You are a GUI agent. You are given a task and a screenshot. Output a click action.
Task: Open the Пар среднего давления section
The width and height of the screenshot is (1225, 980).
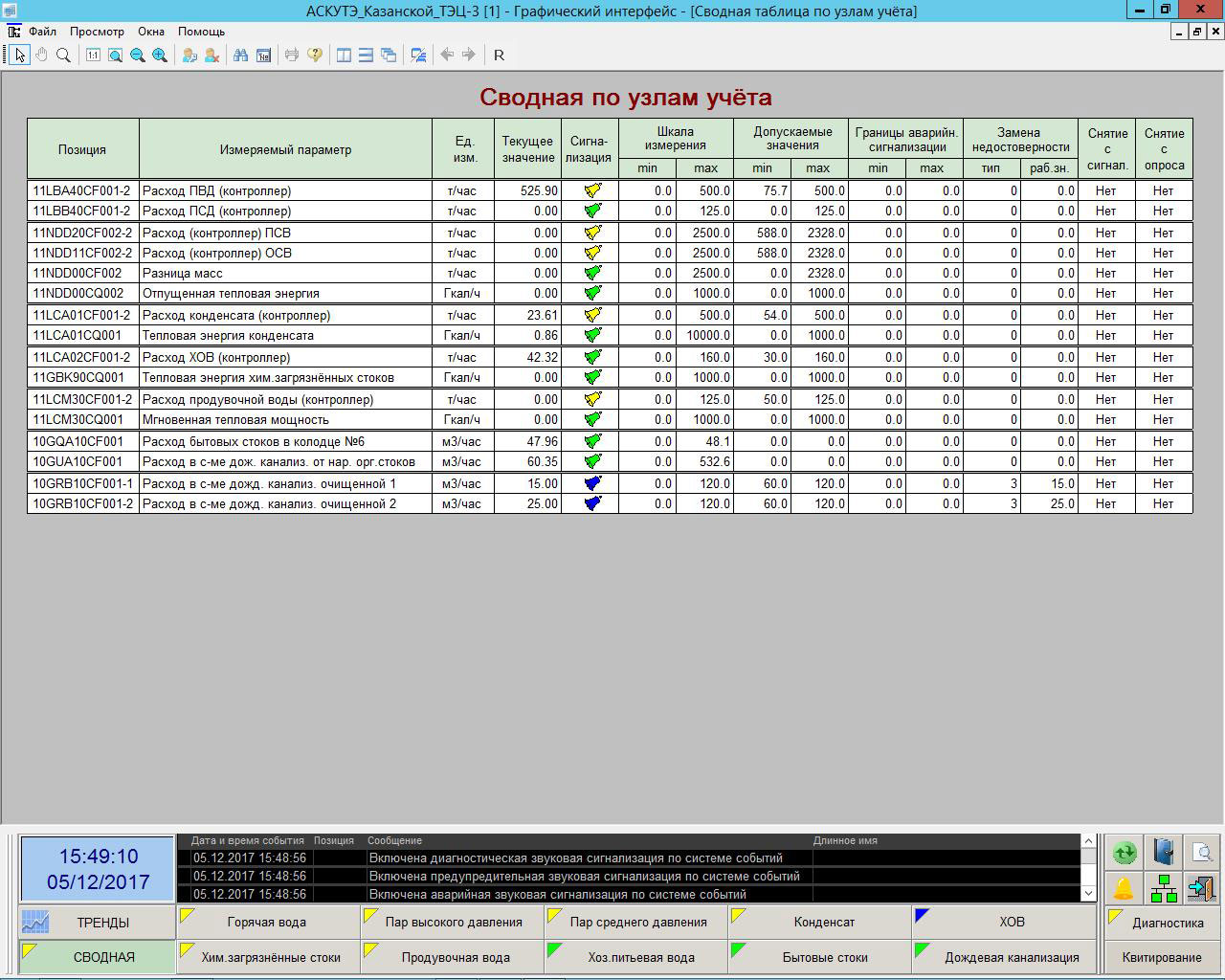point(636,923)
